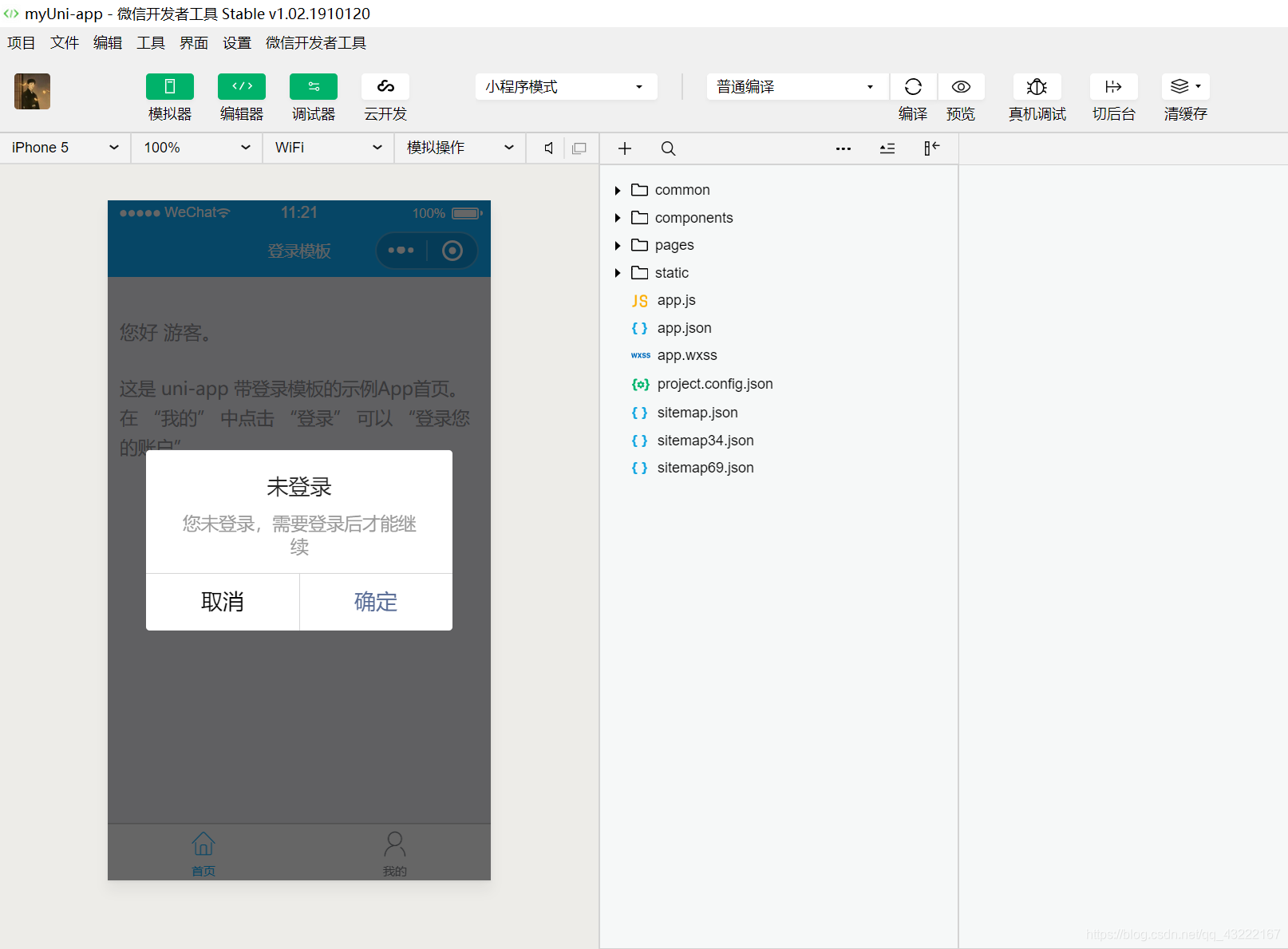Open the 工具 menu

pyautogui.click(x=151, y=43)
